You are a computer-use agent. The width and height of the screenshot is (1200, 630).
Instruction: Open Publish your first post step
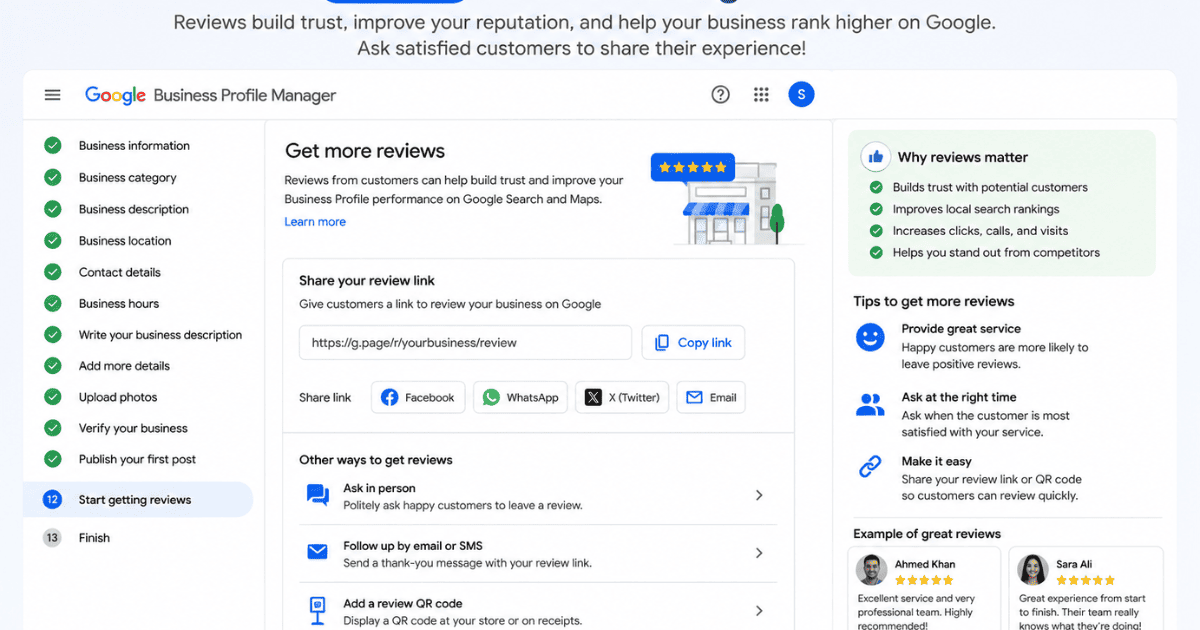point(138,460)
